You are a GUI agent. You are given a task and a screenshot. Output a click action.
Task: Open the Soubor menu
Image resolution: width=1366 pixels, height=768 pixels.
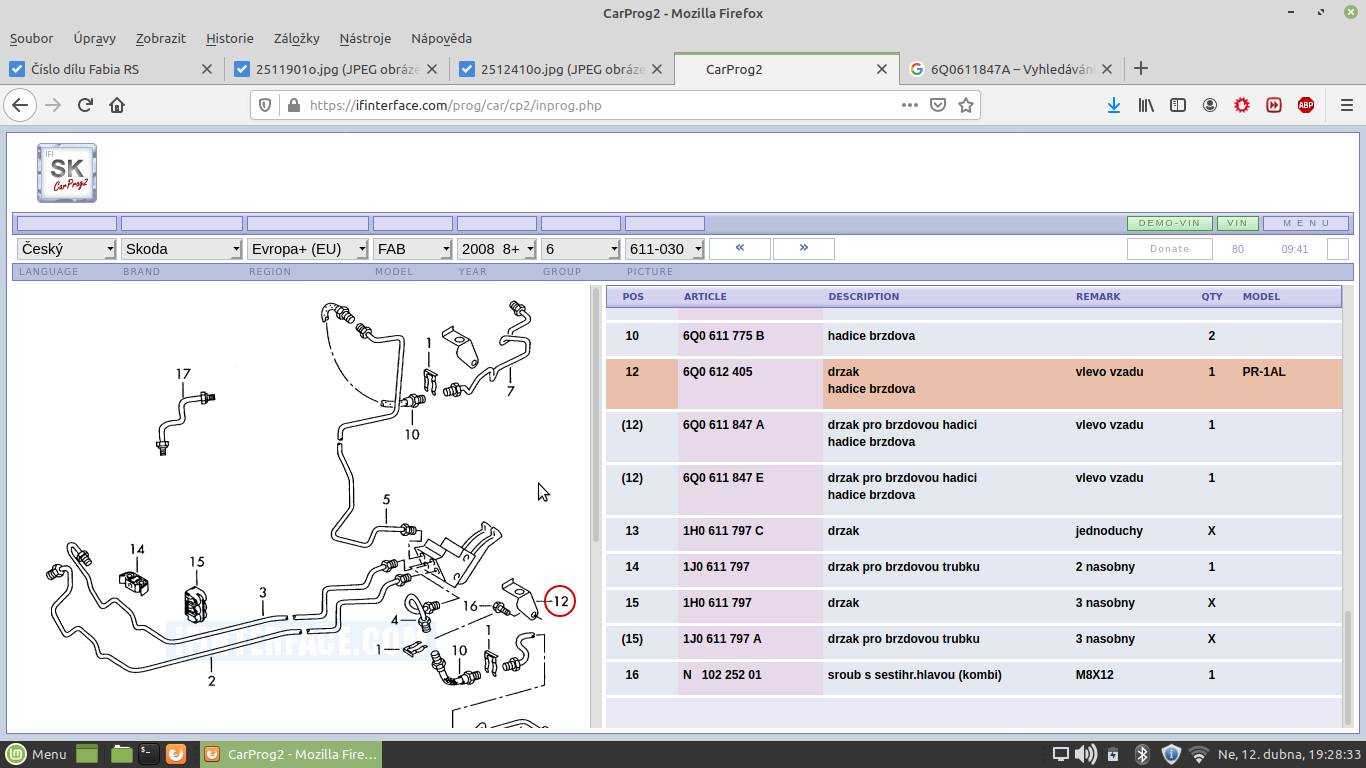point(32,38)
